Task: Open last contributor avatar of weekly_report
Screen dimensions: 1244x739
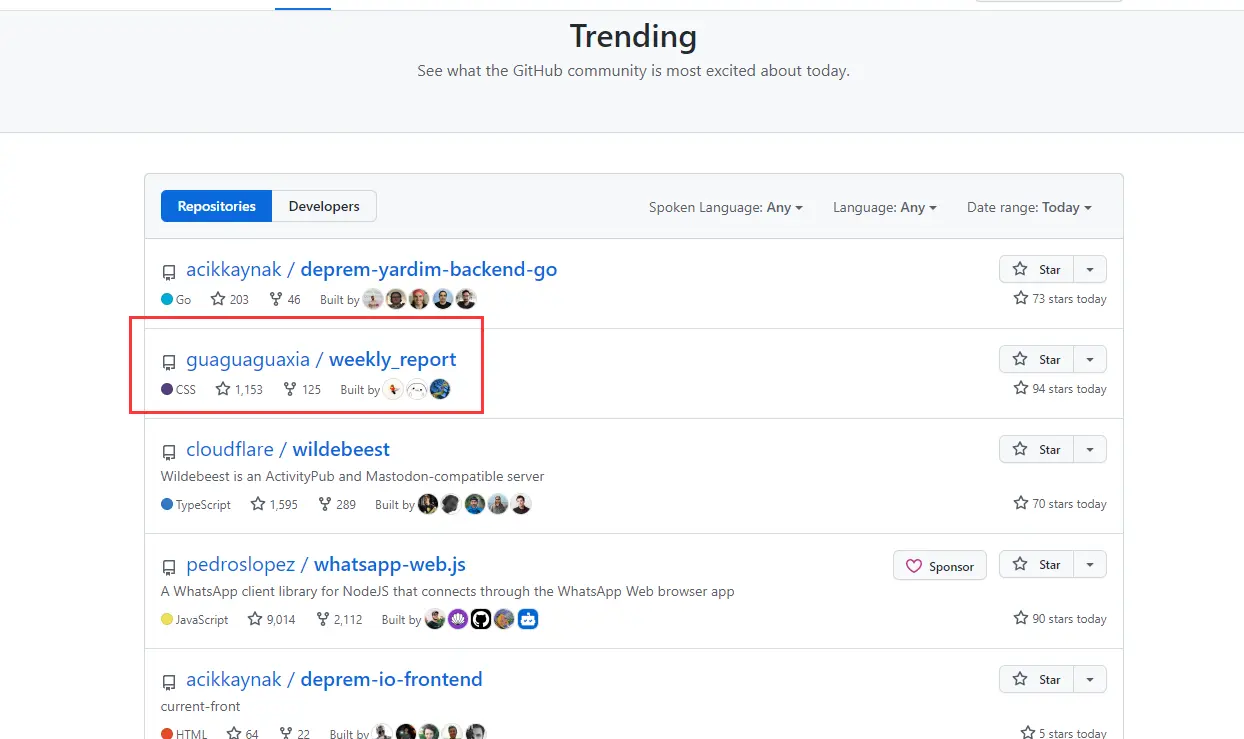Action: [x=440, y=389]
